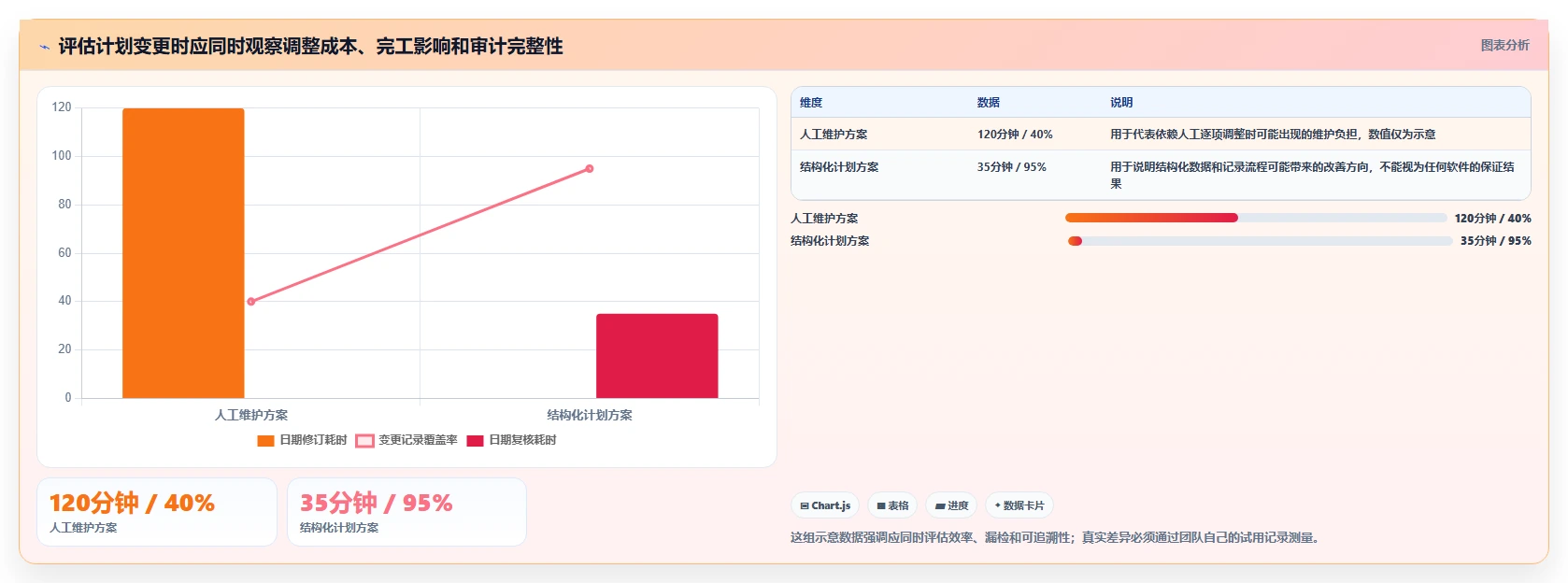Viewport: 1568px width, 583px height.
Task: Toggle the 日期复核耗时 legend item
Action: coord(511,440)
